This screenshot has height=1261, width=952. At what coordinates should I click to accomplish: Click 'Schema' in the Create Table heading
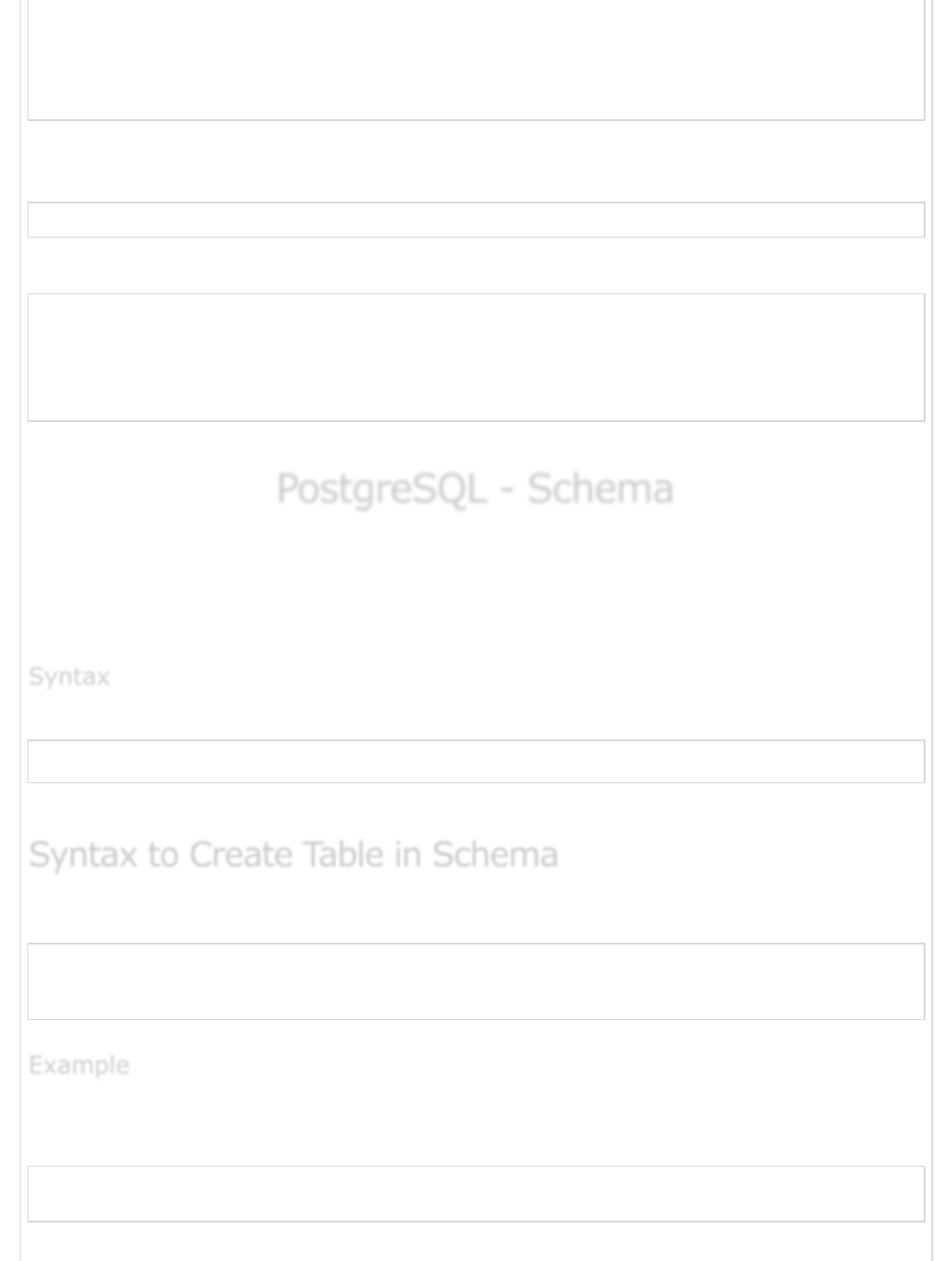coord(495,855)
